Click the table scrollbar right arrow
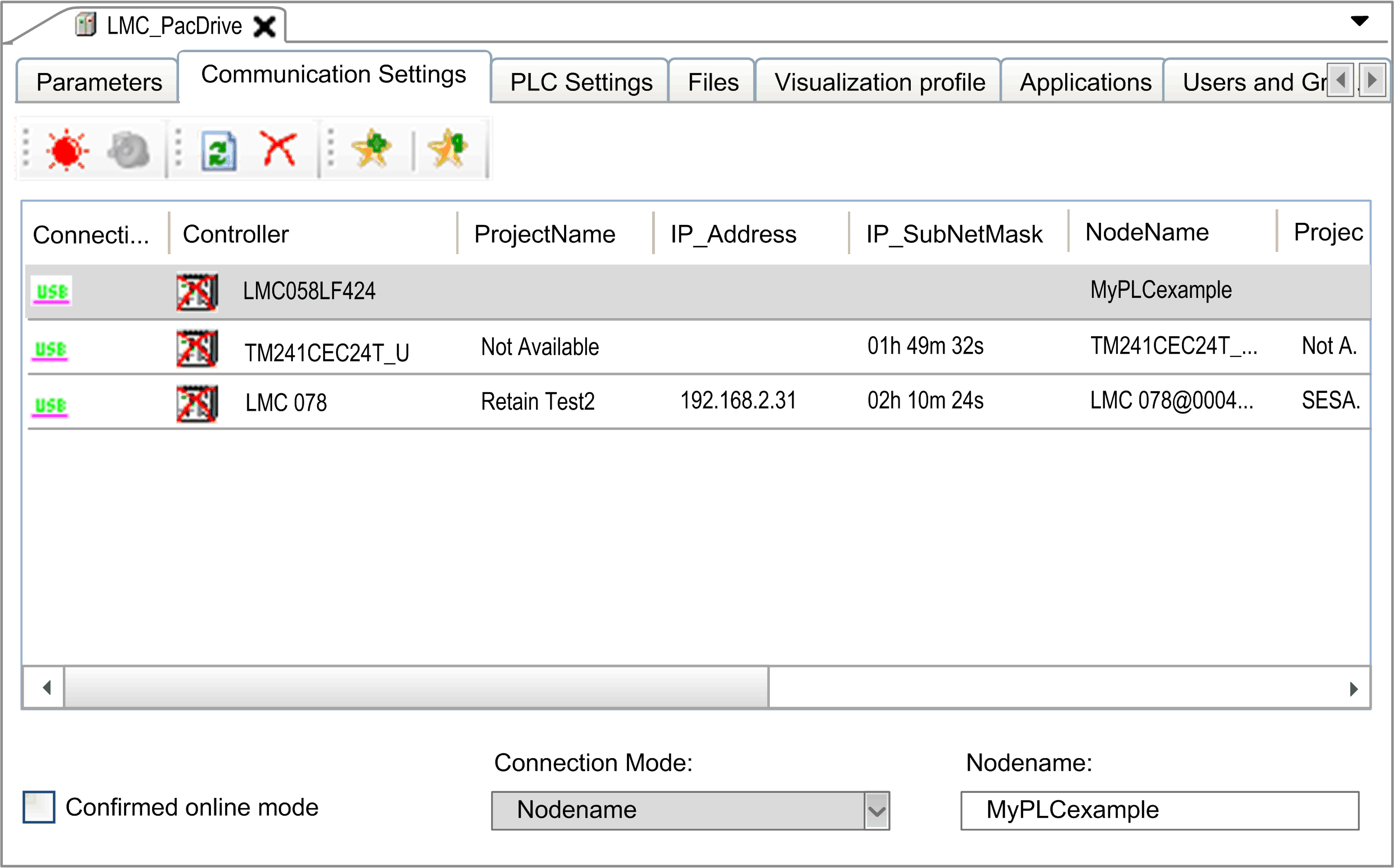The image size is (1394, 868). point(1353,688)
